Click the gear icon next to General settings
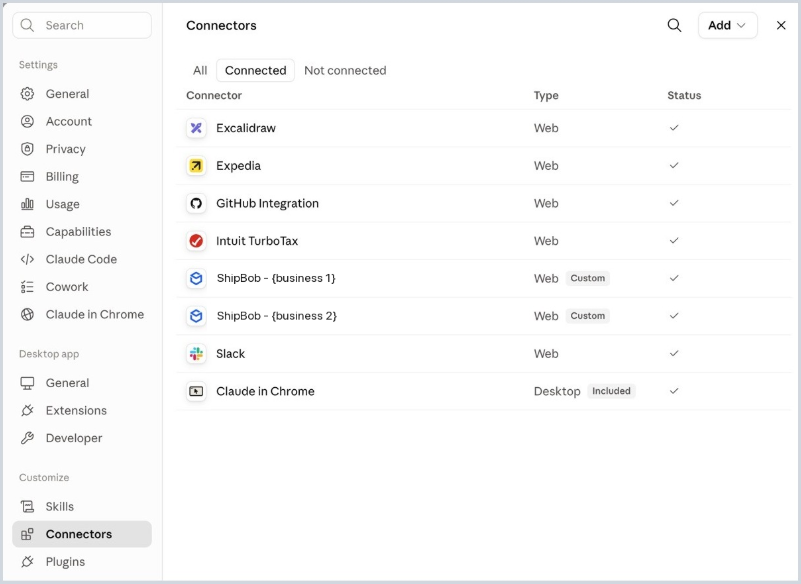The image size is (801, 584). click(x=27, y=94)
